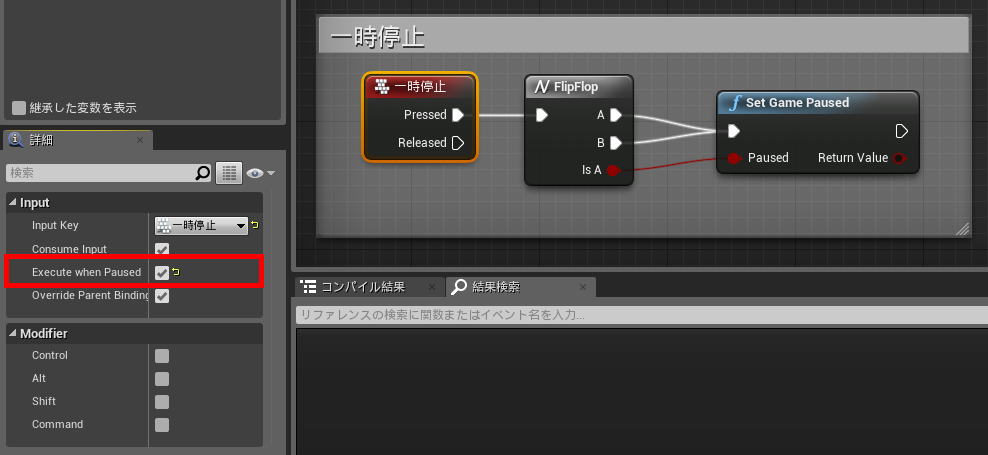Screen dimensions: 988x455
Task: Click the Paused boolean input pin
Action: (734, 158)
